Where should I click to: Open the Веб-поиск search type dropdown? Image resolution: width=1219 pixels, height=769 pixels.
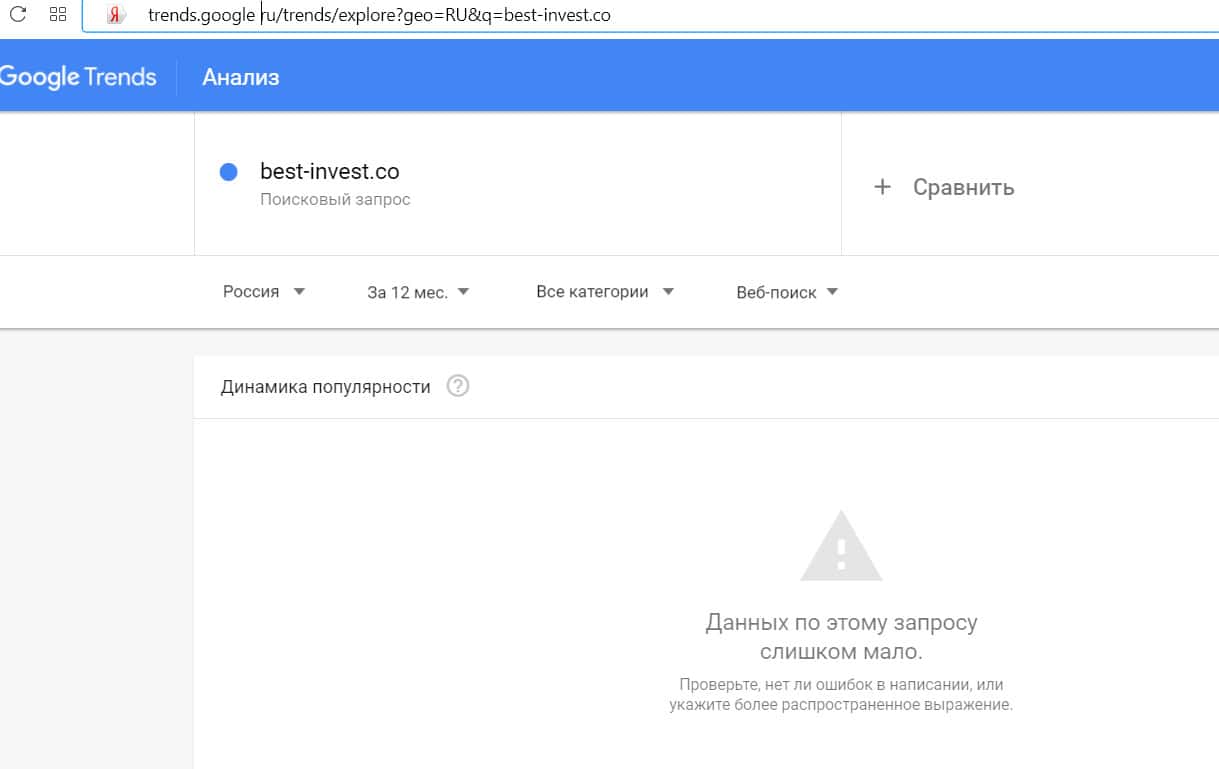[x=787, y=293]
